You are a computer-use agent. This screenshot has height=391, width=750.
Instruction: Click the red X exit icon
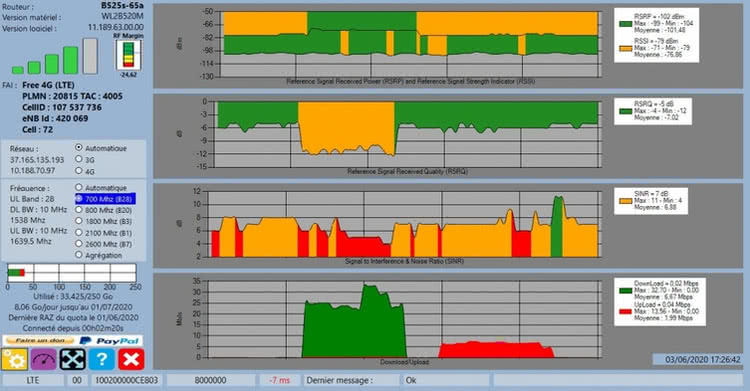[x=131, y=359]
